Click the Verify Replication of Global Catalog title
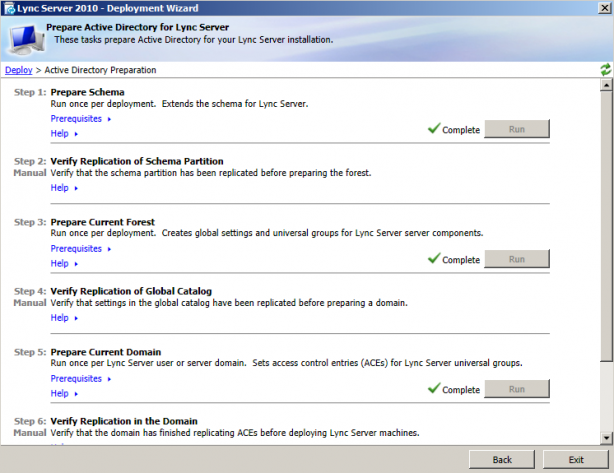 point(131,291)
